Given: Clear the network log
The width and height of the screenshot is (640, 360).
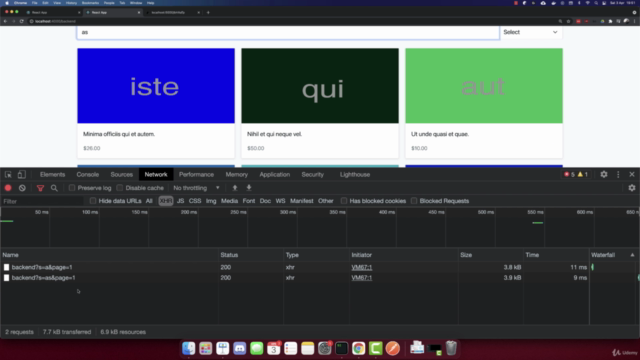Looking at the screenshot, I should 22,188.
